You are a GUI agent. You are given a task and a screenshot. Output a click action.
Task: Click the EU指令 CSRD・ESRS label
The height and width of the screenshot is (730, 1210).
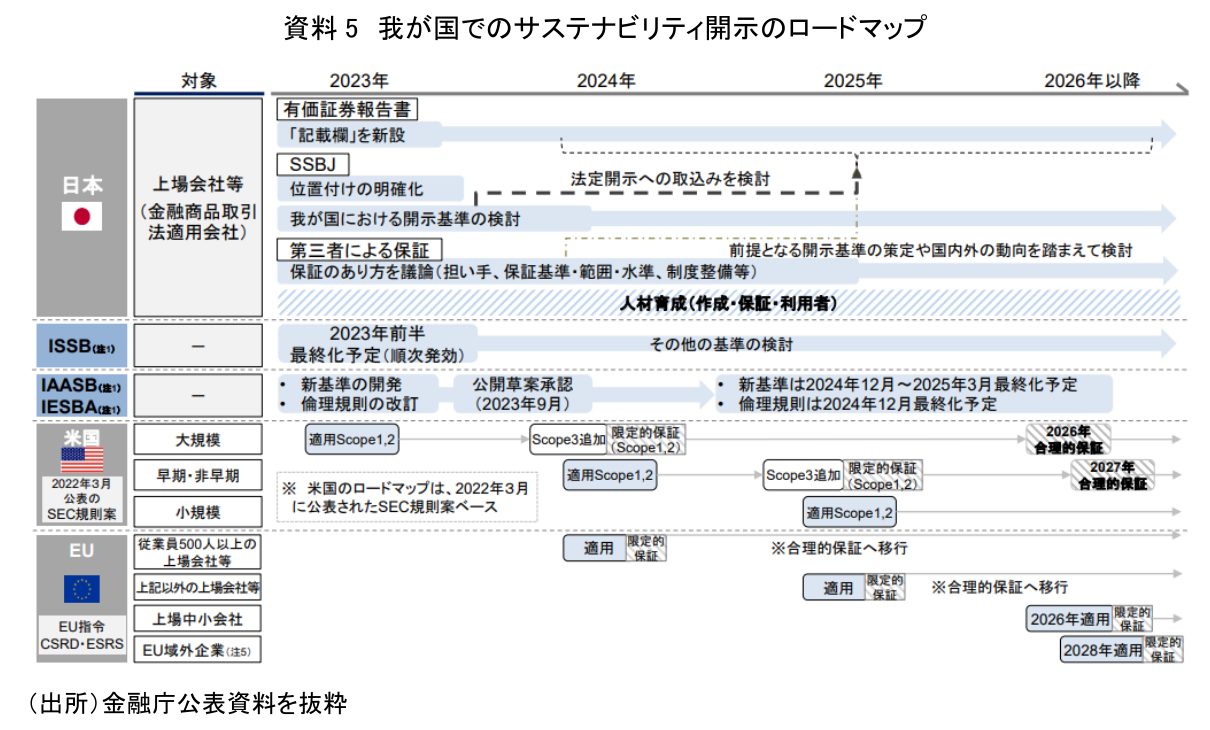click(82, 636)
